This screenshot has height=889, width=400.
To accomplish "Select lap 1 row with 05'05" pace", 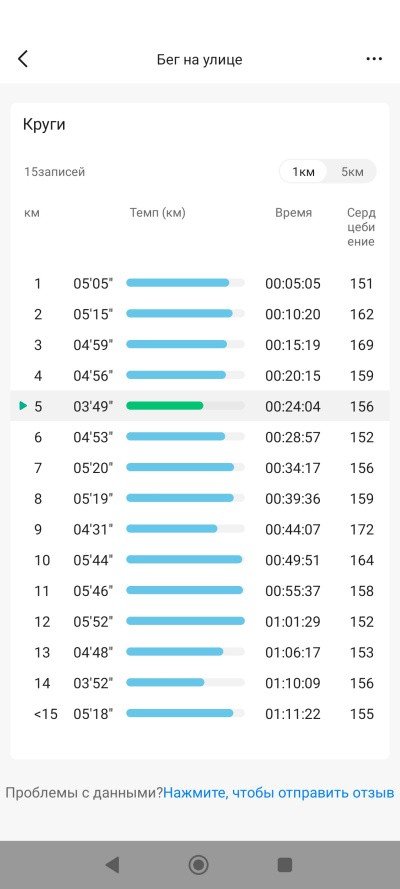I will coord(200,283).
